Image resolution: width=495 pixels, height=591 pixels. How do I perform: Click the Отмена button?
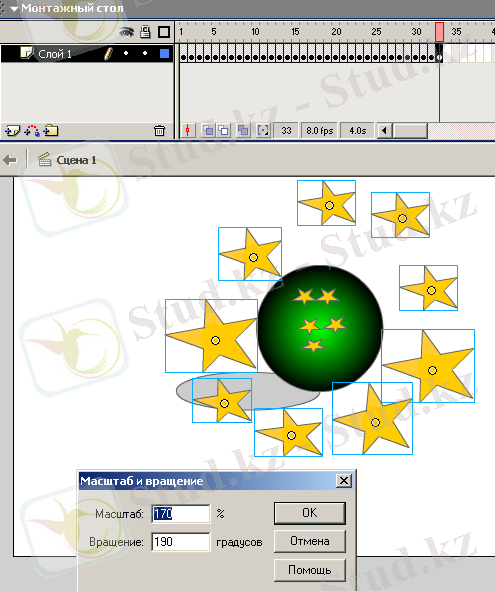(x=310, y=541)
